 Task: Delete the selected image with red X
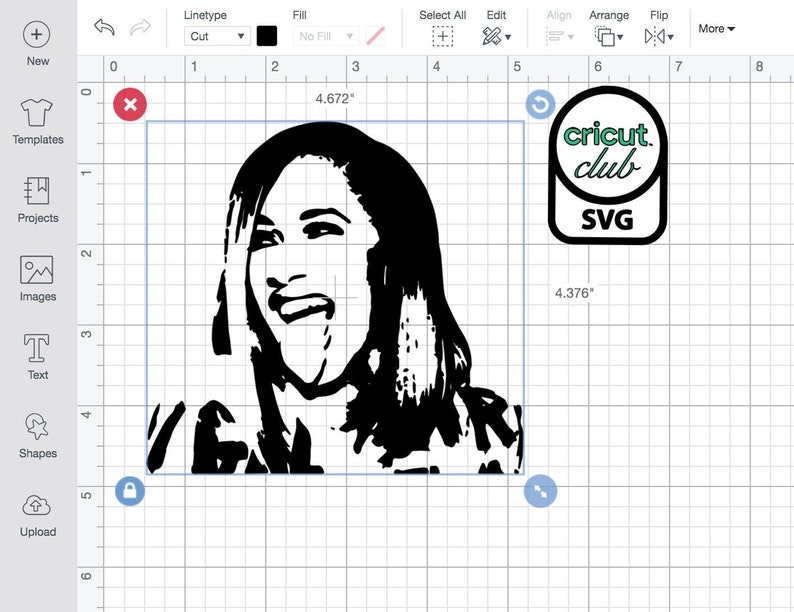(x=130, y=105)
